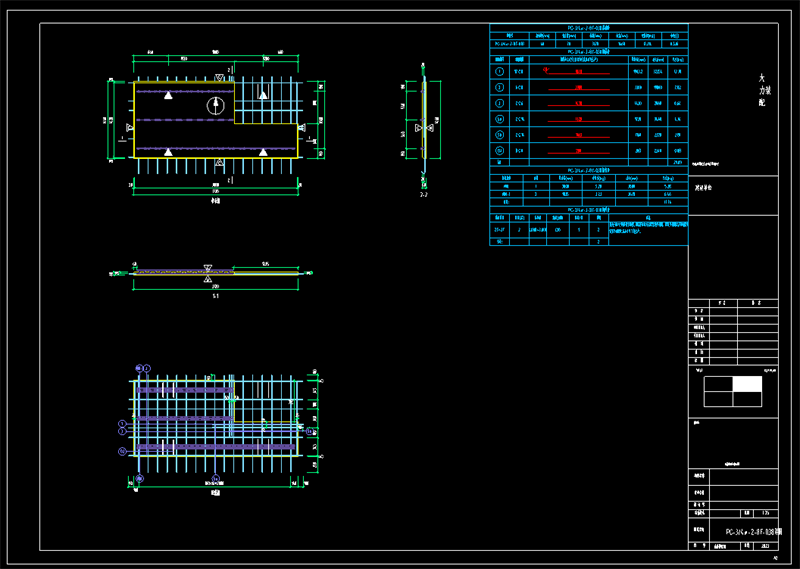Screen dimensions: 800x569
Task: Select the top header title of the cyan table
Action: coord(588,28)
